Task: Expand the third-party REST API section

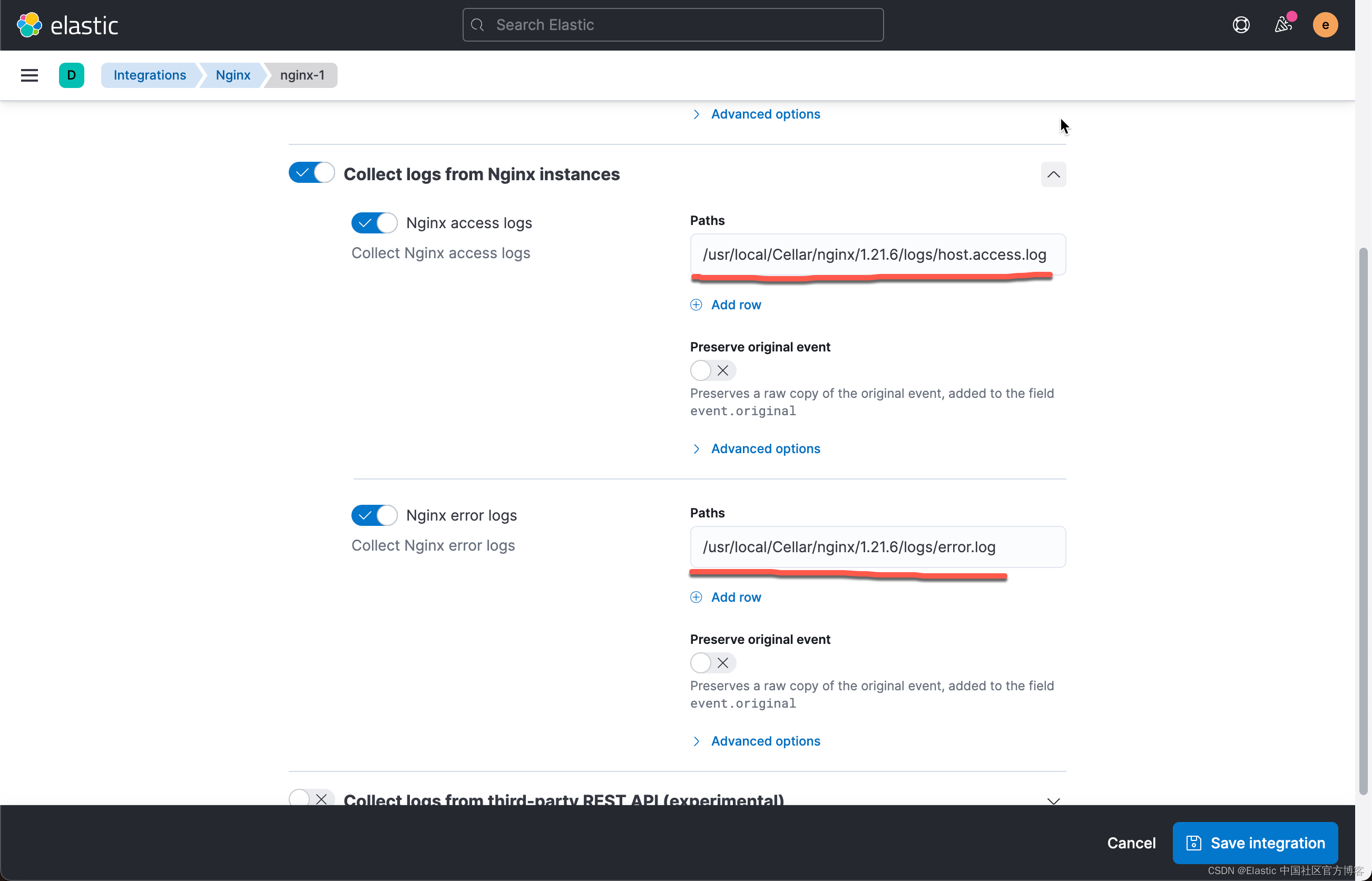Action: coord(1053,800)
